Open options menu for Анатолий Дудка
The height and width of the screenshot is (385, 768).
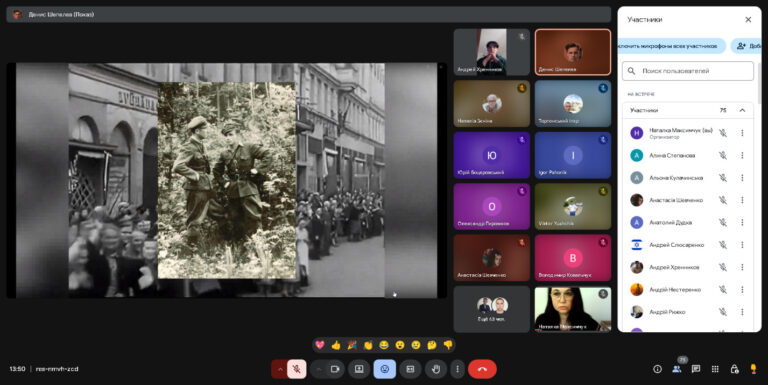tap(742, 222)
